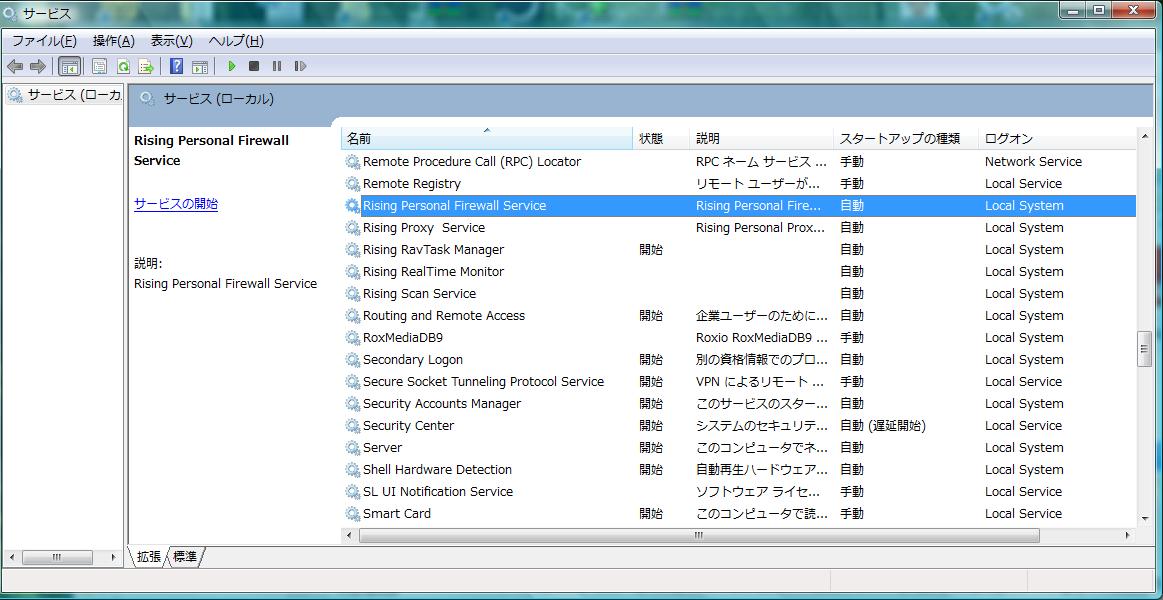
Task: Toggle the show/hide console tree button
Action: tap(69, 66)
